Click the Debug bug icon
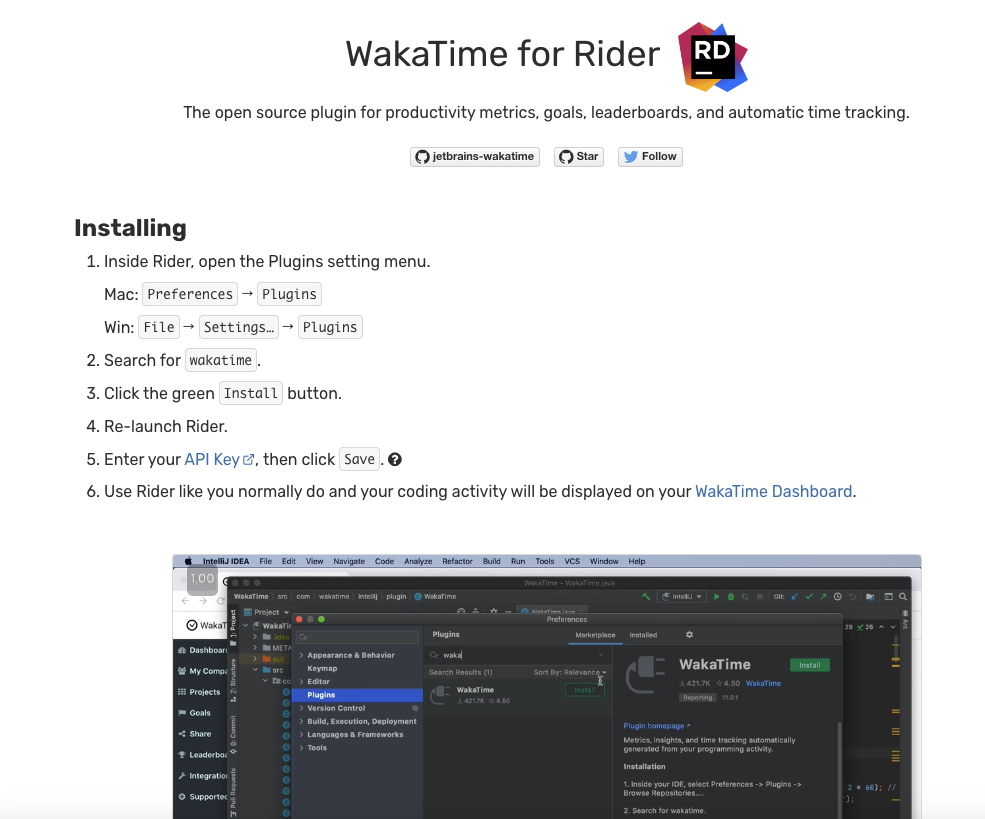 (731, 597)
